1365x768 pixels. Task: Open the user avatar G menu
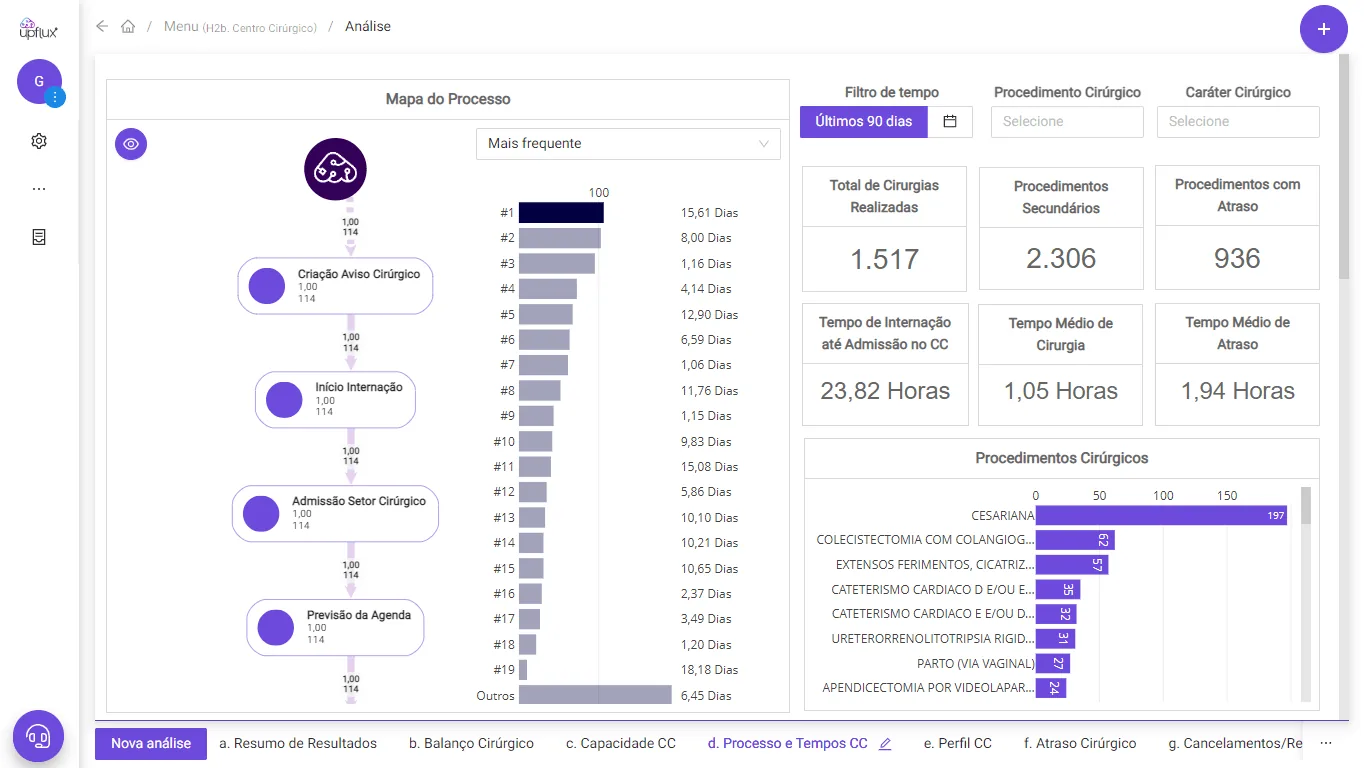[39, 81]
